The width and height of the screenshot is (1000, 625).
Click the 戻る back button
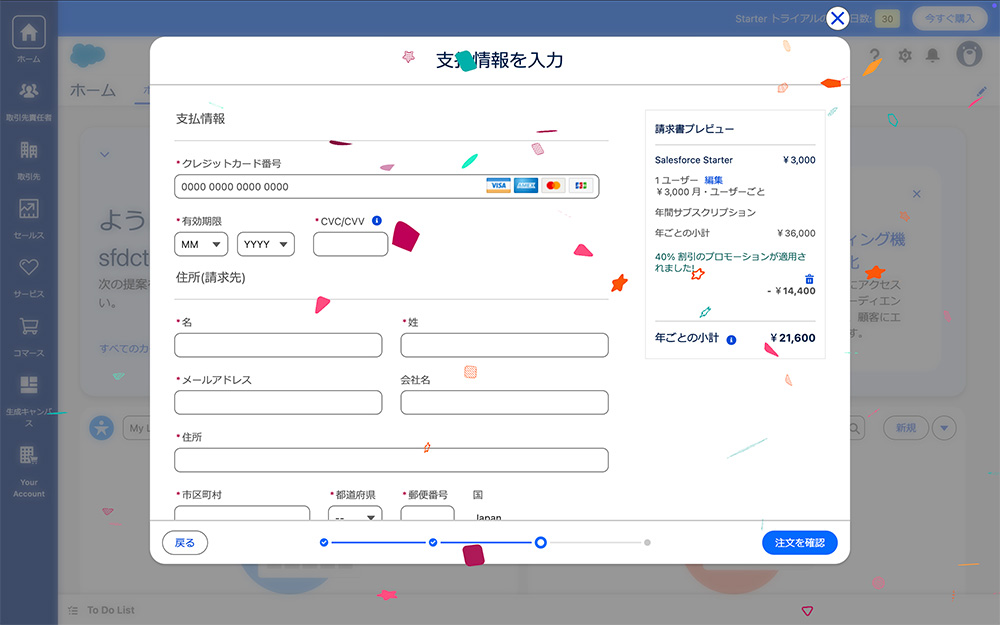185,543
